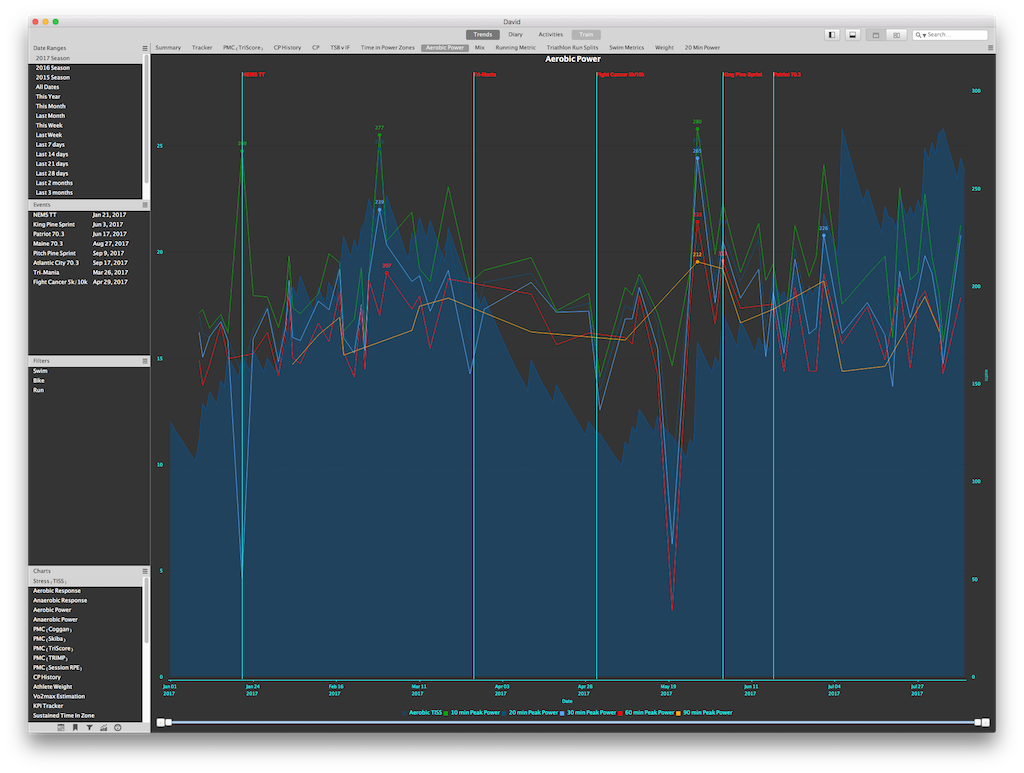Screen dimensions: 1024x773
Task: Toggle the left sidebar panel icon
Action: tap(832, 35)
